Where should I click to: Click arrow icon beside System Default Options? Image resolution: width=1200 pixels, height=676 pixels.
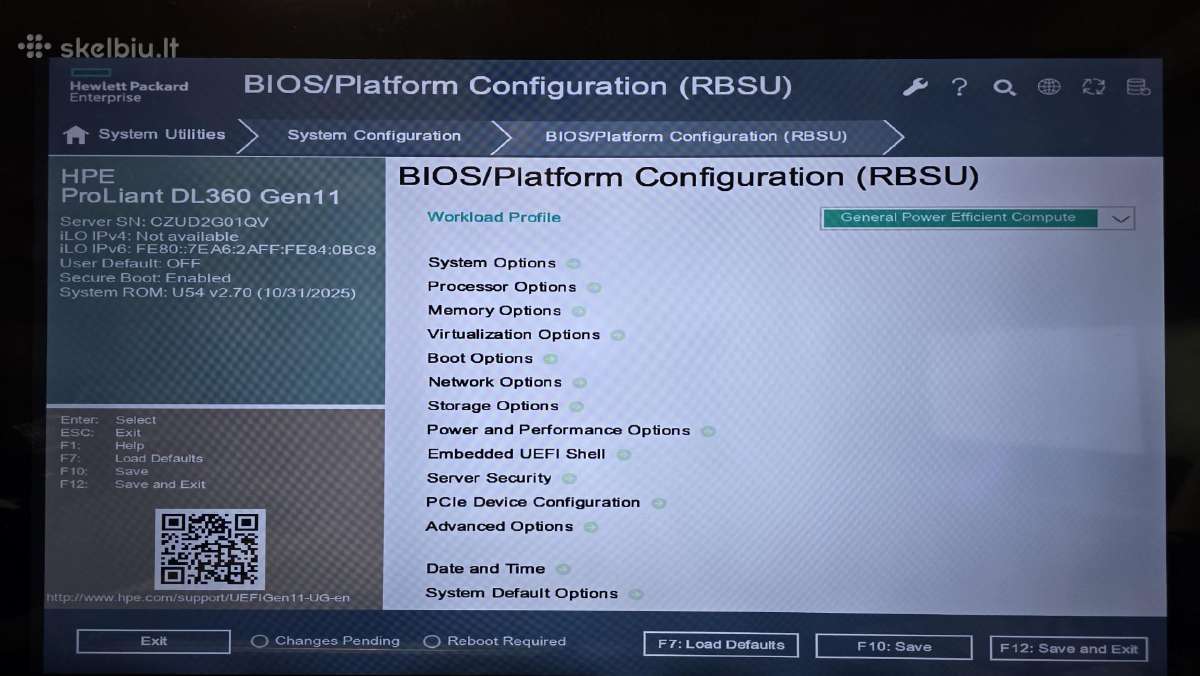[x=635, y=594]
